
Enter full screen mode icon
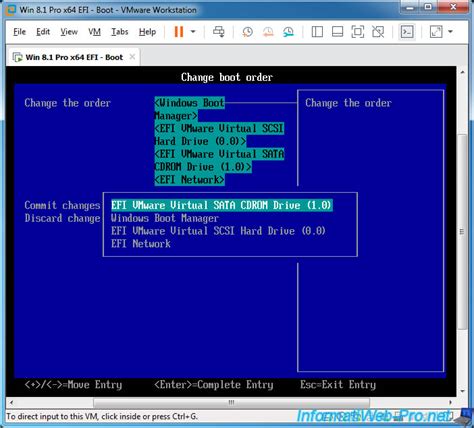tap(358, 32)
